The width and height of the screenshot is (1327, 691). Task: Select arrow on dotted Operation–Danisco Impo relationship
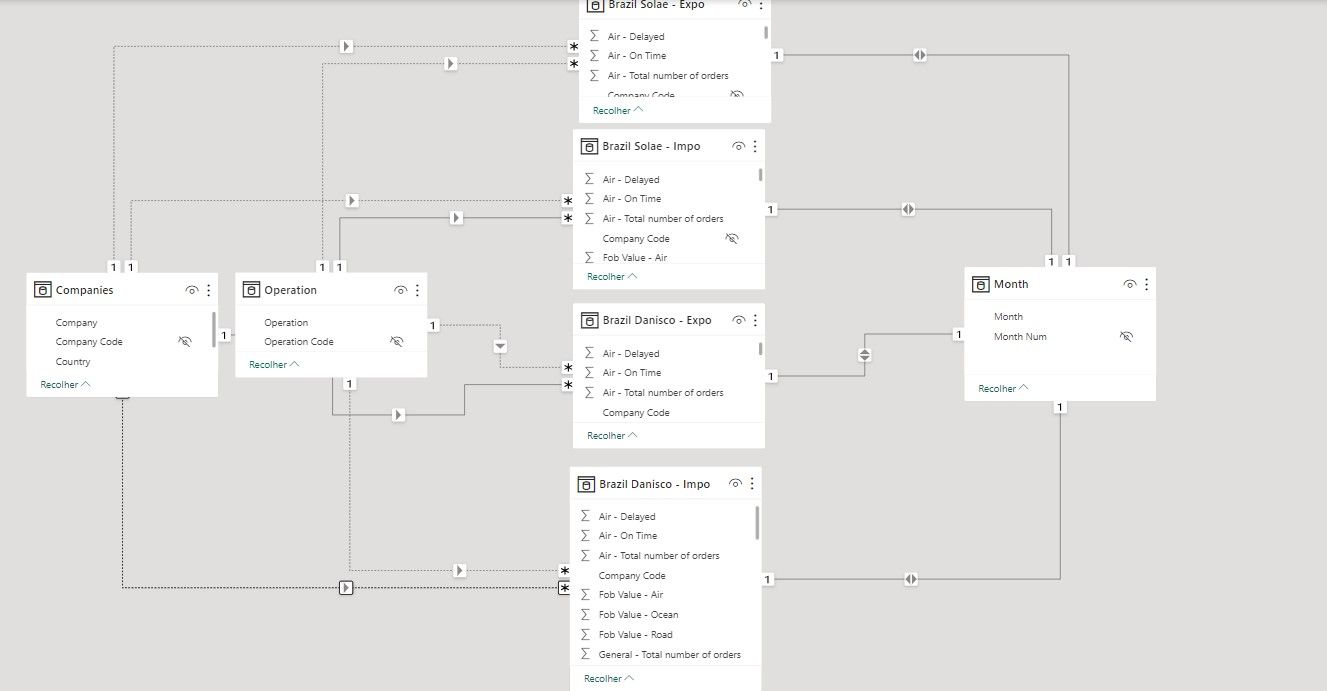(459, 570)
